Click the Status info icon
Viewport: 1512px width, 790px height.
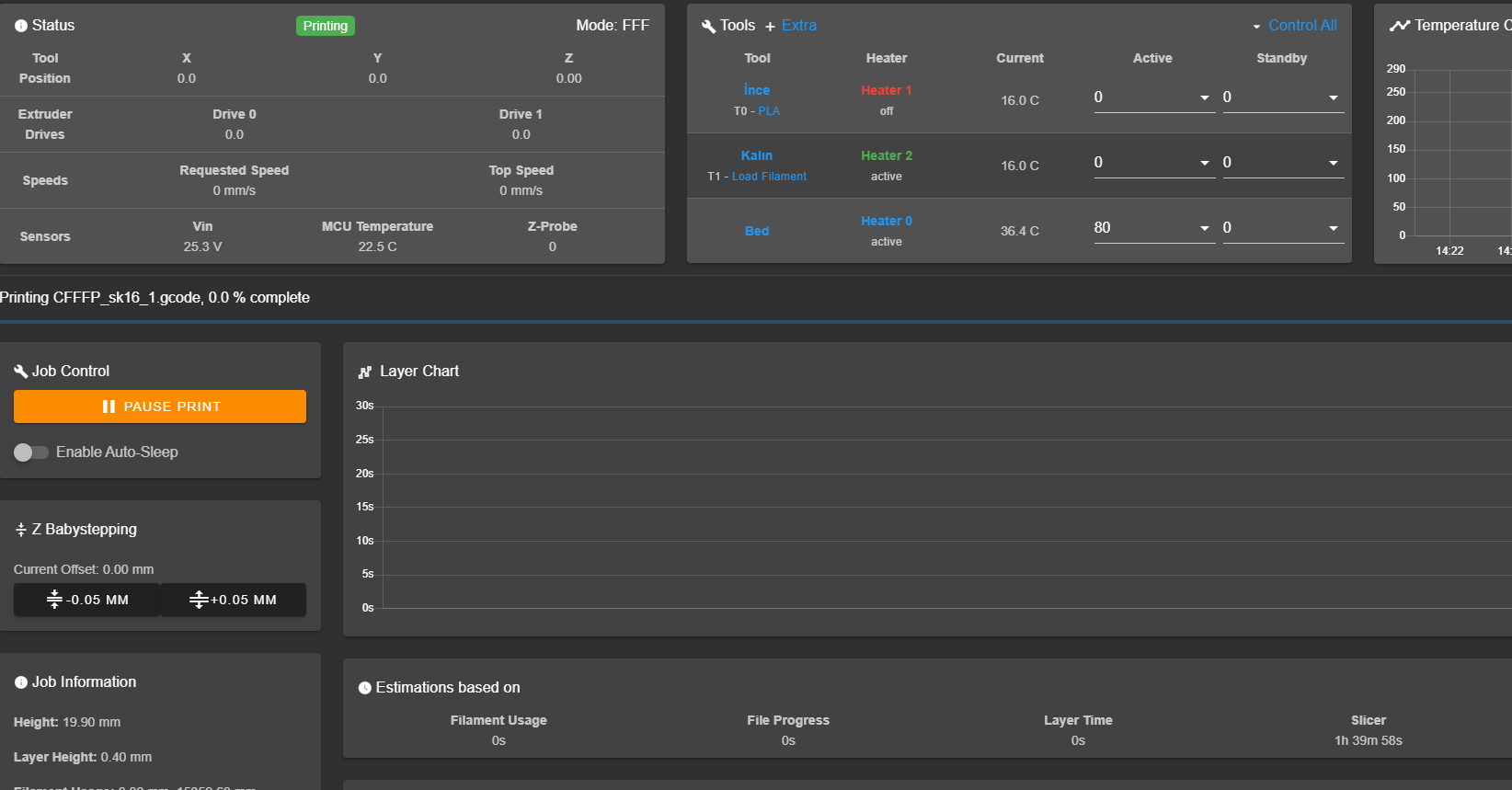coord(21,26)
